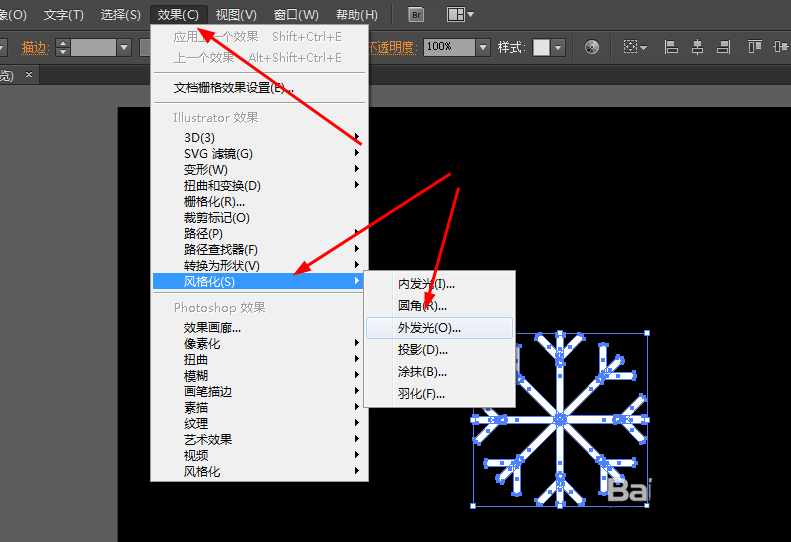Choose 栅格化(R)... effect
The width and height of the screenshot is (791, 542).
click(x=259, y=202)
